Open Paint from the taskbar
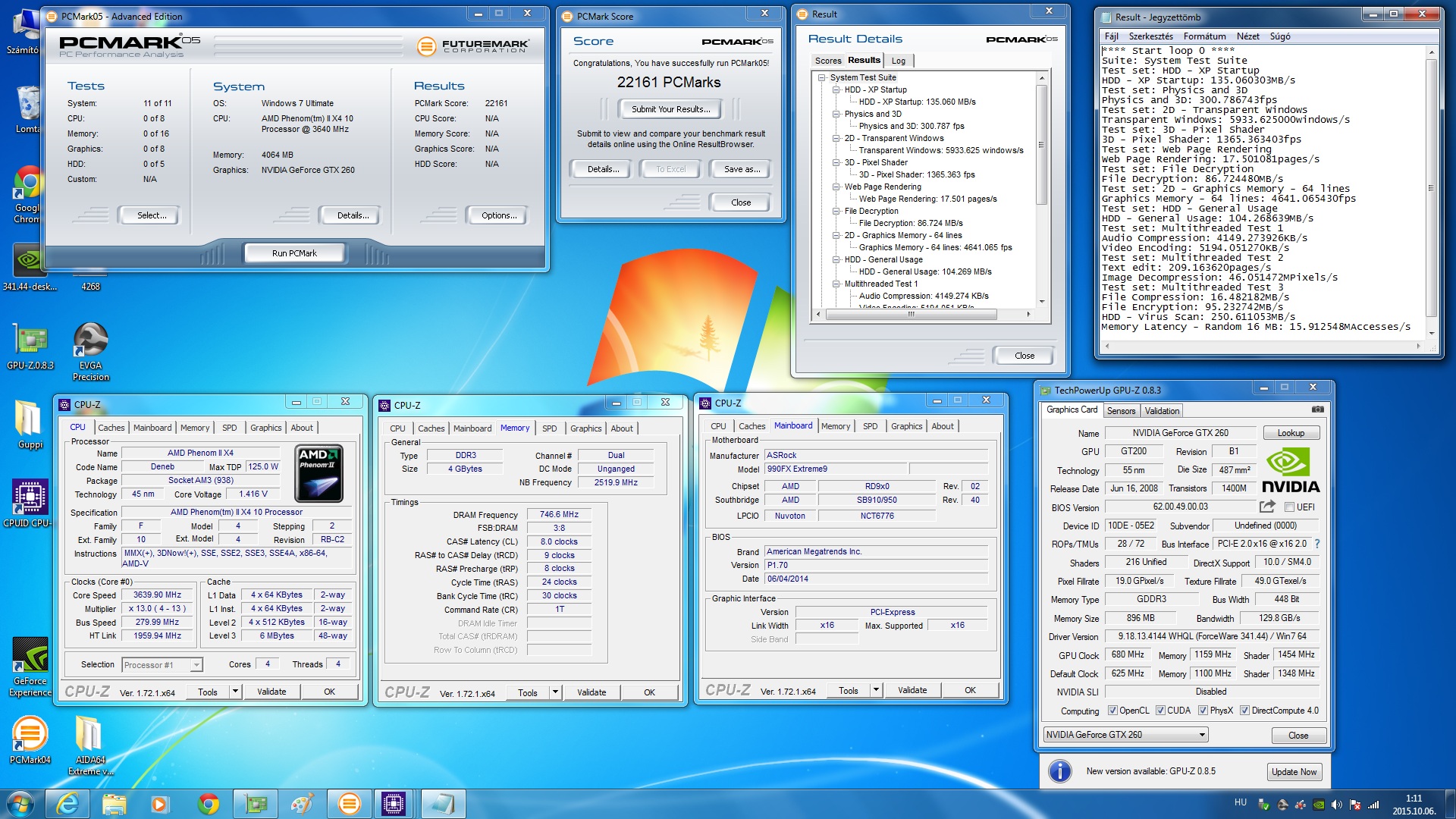This screenshot has width=1456, height=819. coord(302,804)
